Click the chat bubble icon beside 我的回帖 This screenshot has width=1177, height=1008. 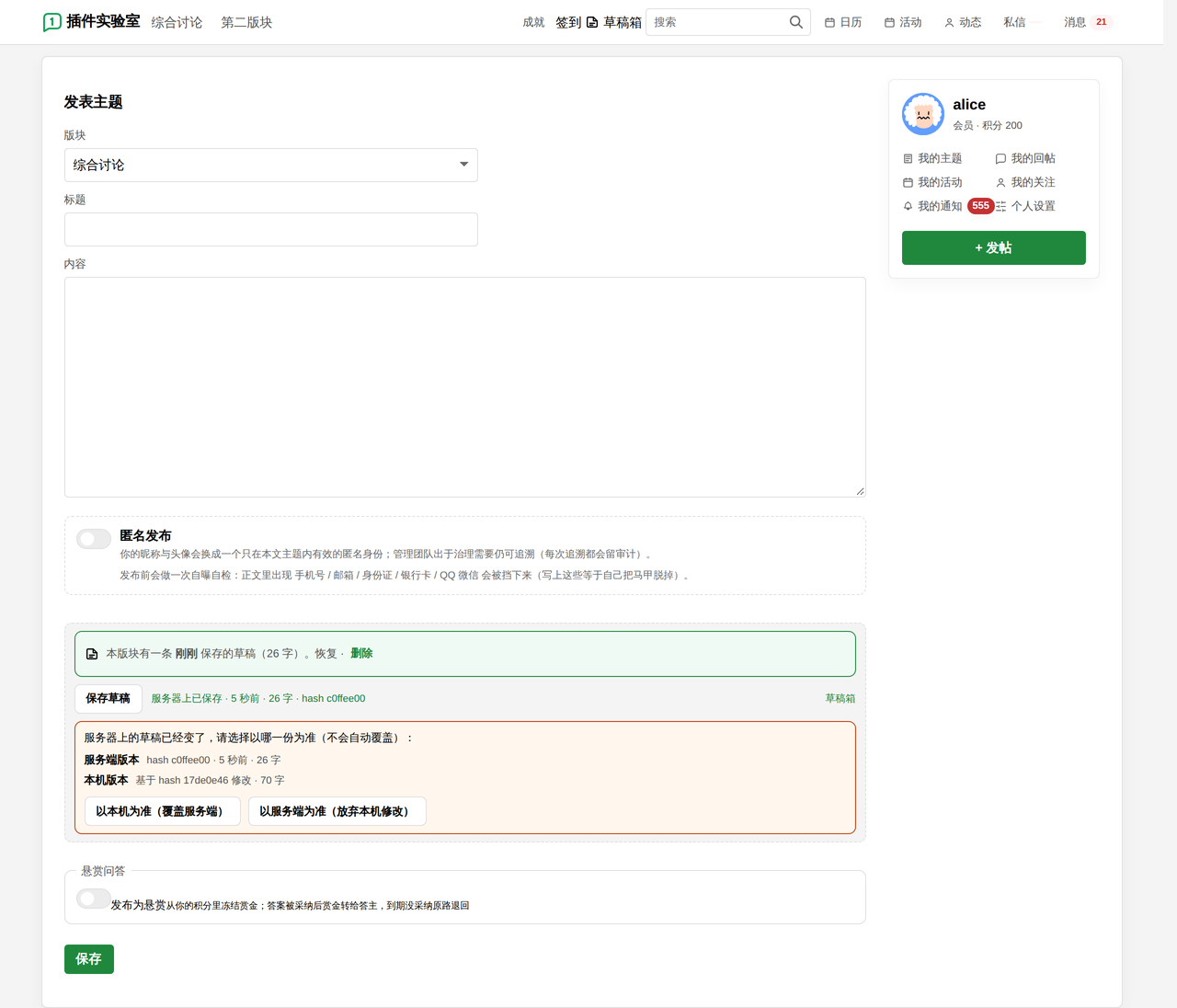[x=1000, y=159]
